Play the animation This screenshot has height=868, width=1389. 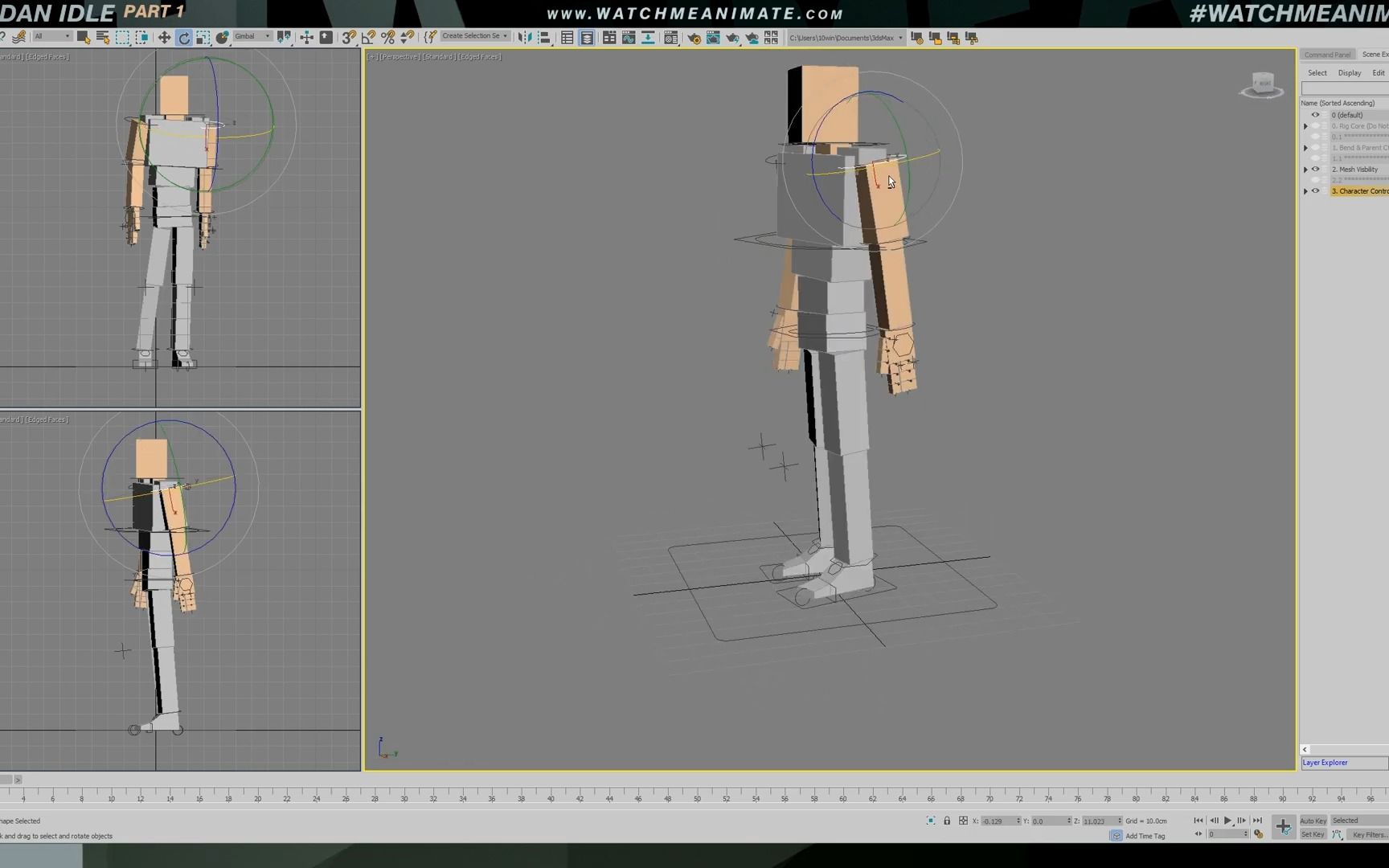tap(1228, 821)
